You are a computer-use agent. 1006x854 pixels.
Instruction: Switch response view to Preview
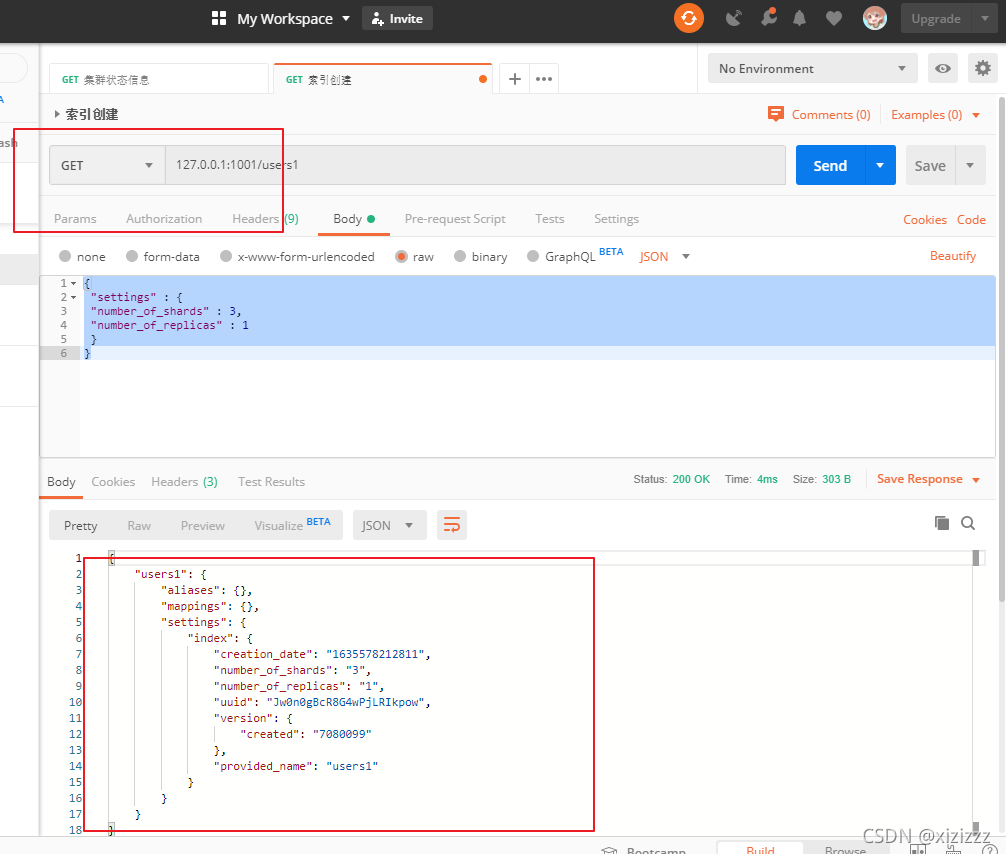click(x=203, y=525)
